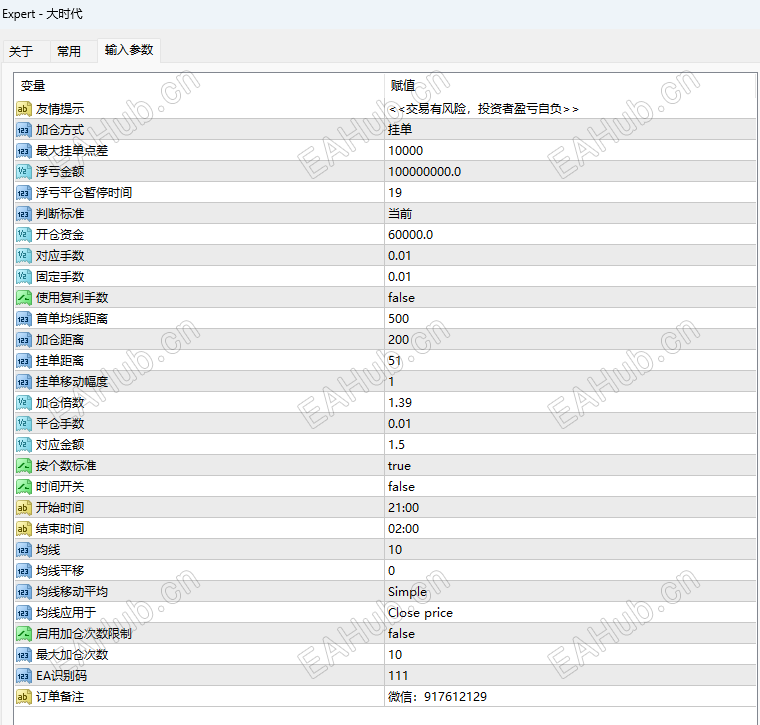Click the string icon beside 友情提示

click(x=24, y=109)
